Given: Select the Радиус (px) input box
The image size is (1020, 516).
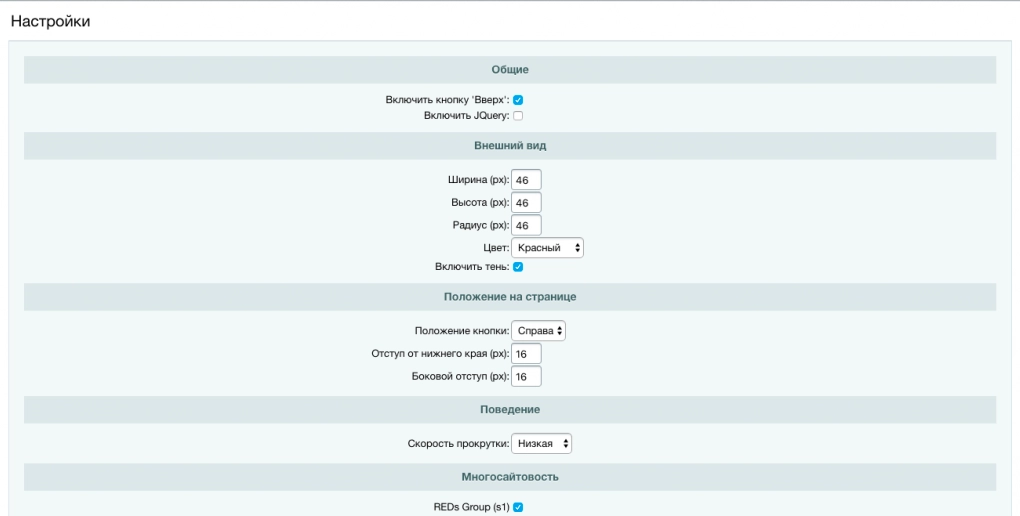Looking at the screenshot, I should coord(526,225).
